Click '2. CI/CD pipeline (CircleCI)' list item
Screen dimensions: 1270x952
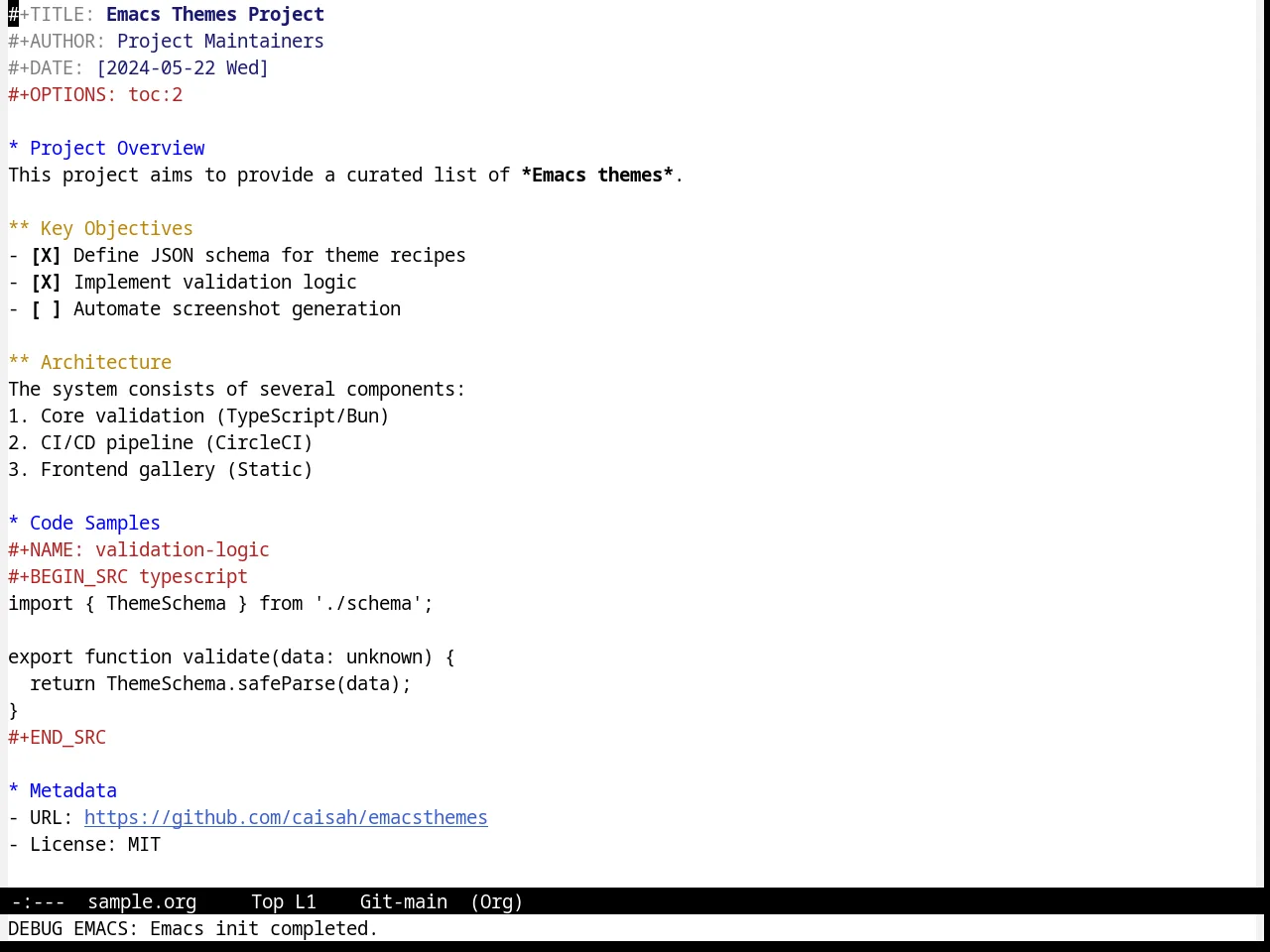coord(161,443)
